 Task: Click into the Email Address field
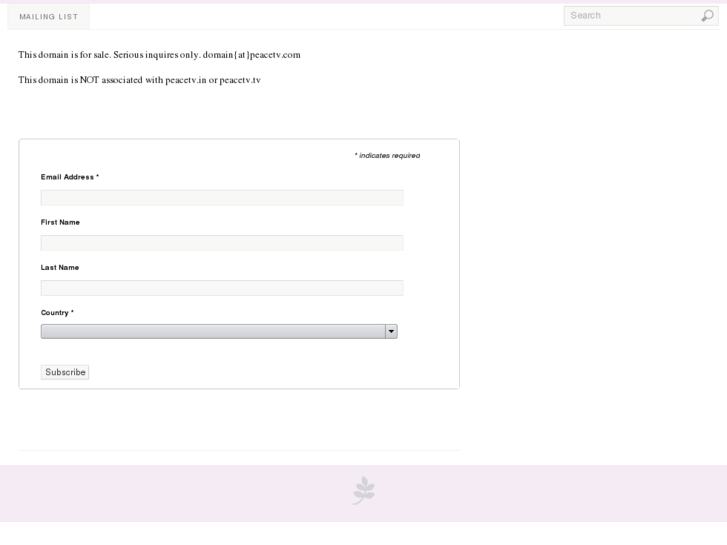[222, 198]
